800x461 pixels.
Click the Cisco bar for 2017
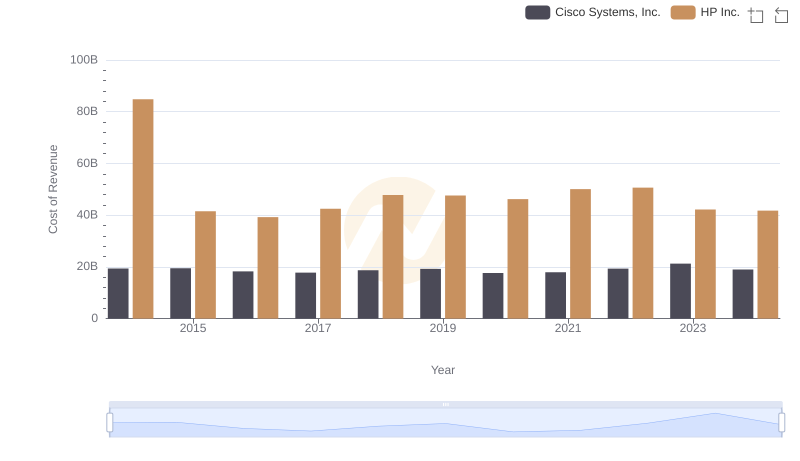[x=305, y=295]
